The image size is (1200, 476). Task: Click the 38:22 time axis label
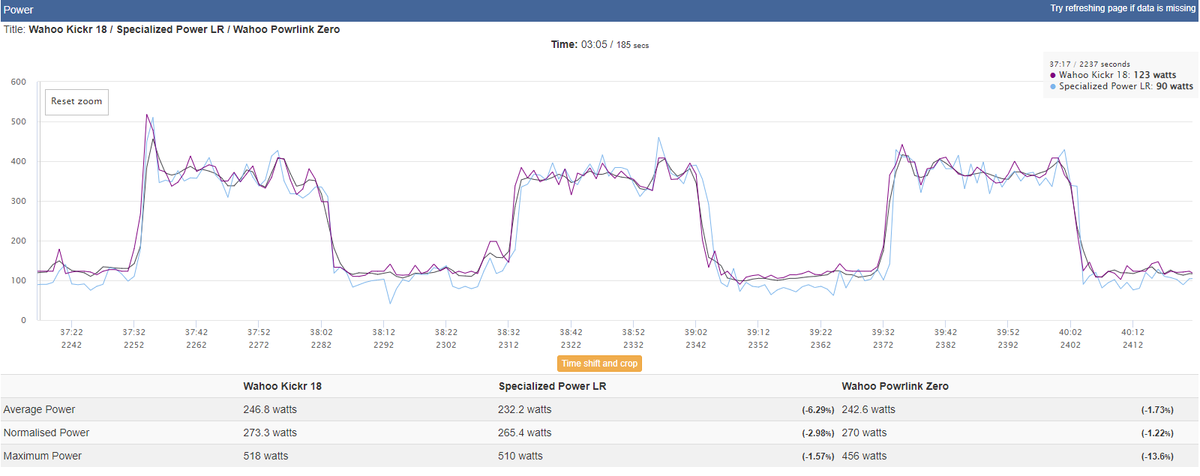446,331
